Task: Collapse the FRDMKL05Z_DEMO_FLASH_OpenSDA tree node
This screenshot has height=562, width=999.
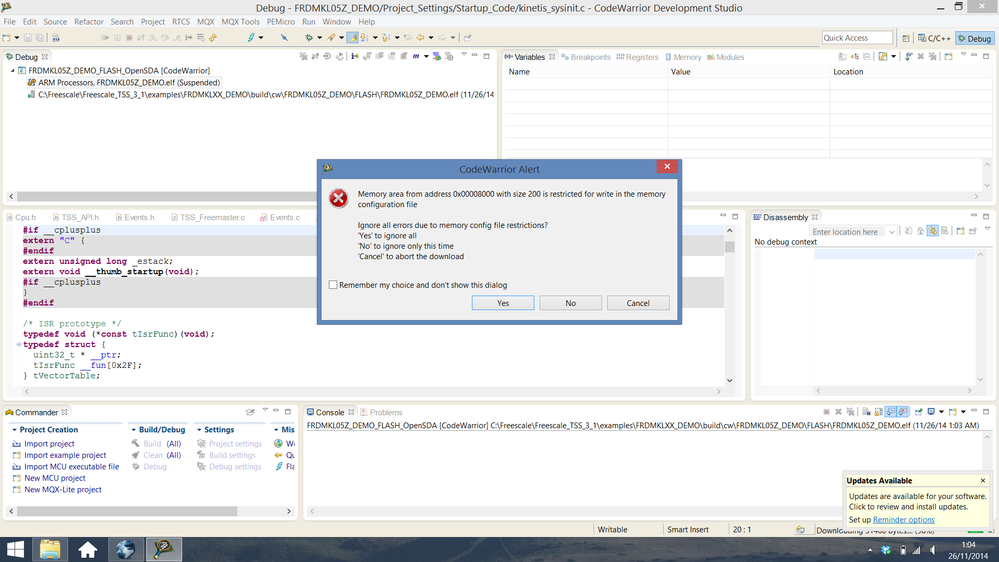Action: (x=12, y=71)
